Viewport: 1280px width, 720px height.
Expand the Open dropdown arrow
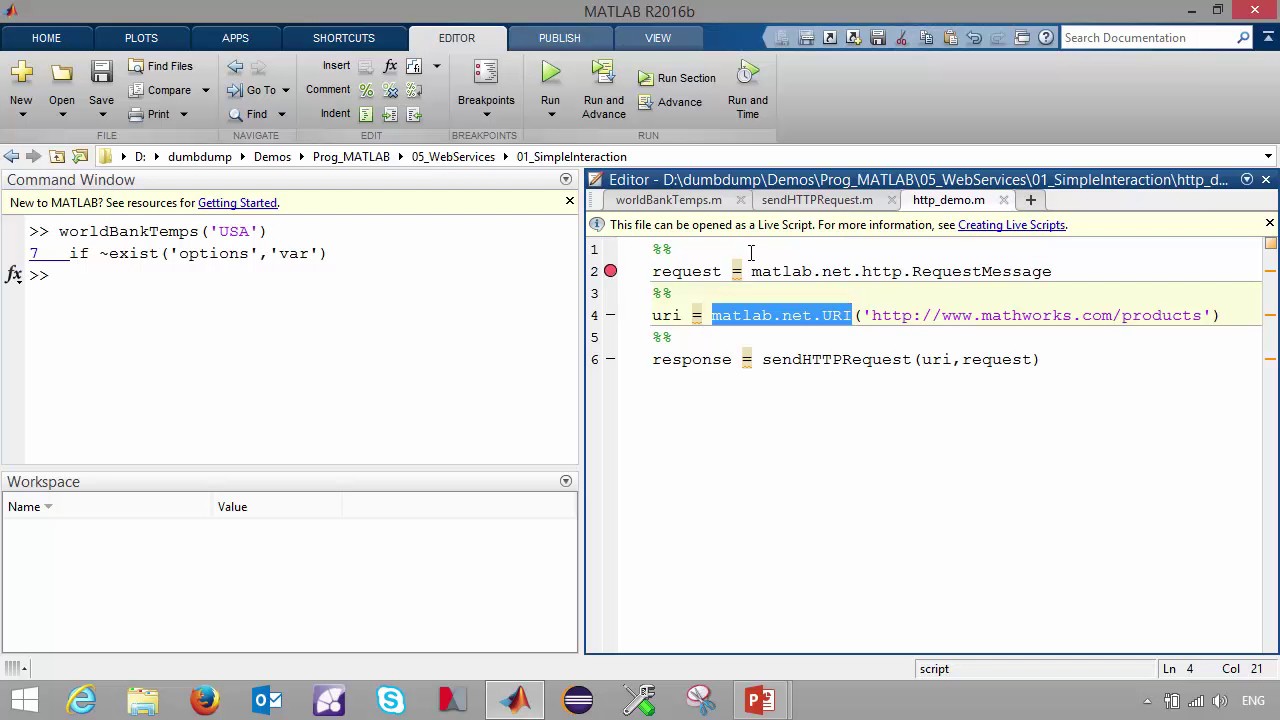(62, 114)
